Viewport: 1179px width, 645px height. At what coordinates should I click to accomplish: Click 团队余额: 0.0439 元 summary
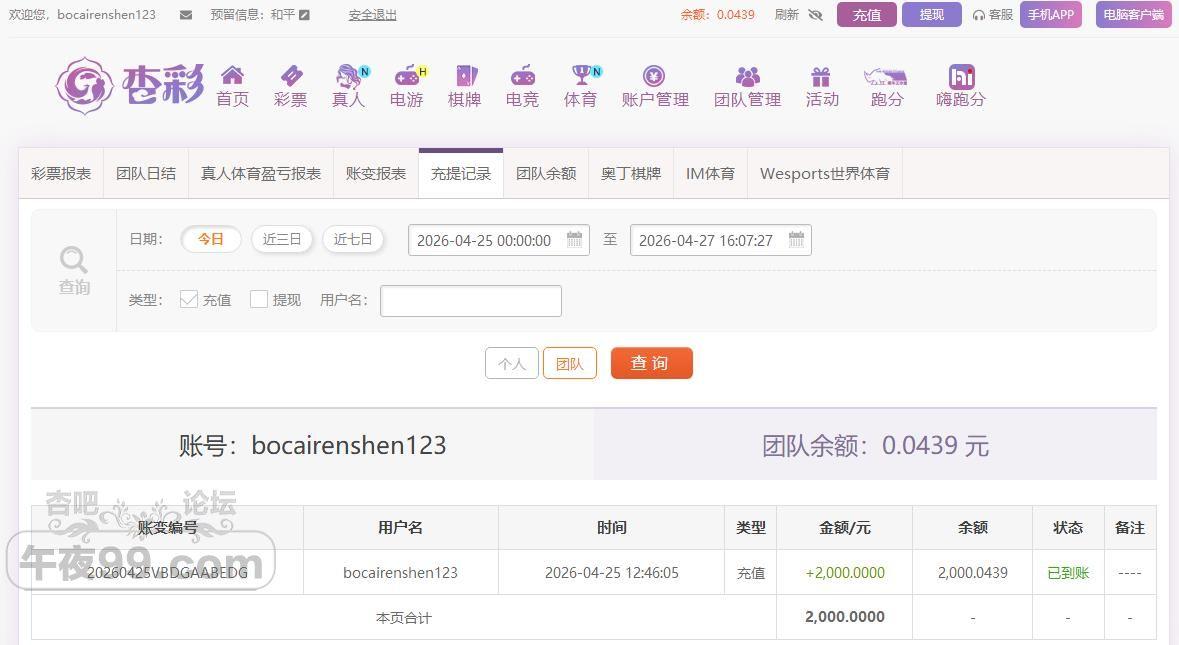pos(875,446)
